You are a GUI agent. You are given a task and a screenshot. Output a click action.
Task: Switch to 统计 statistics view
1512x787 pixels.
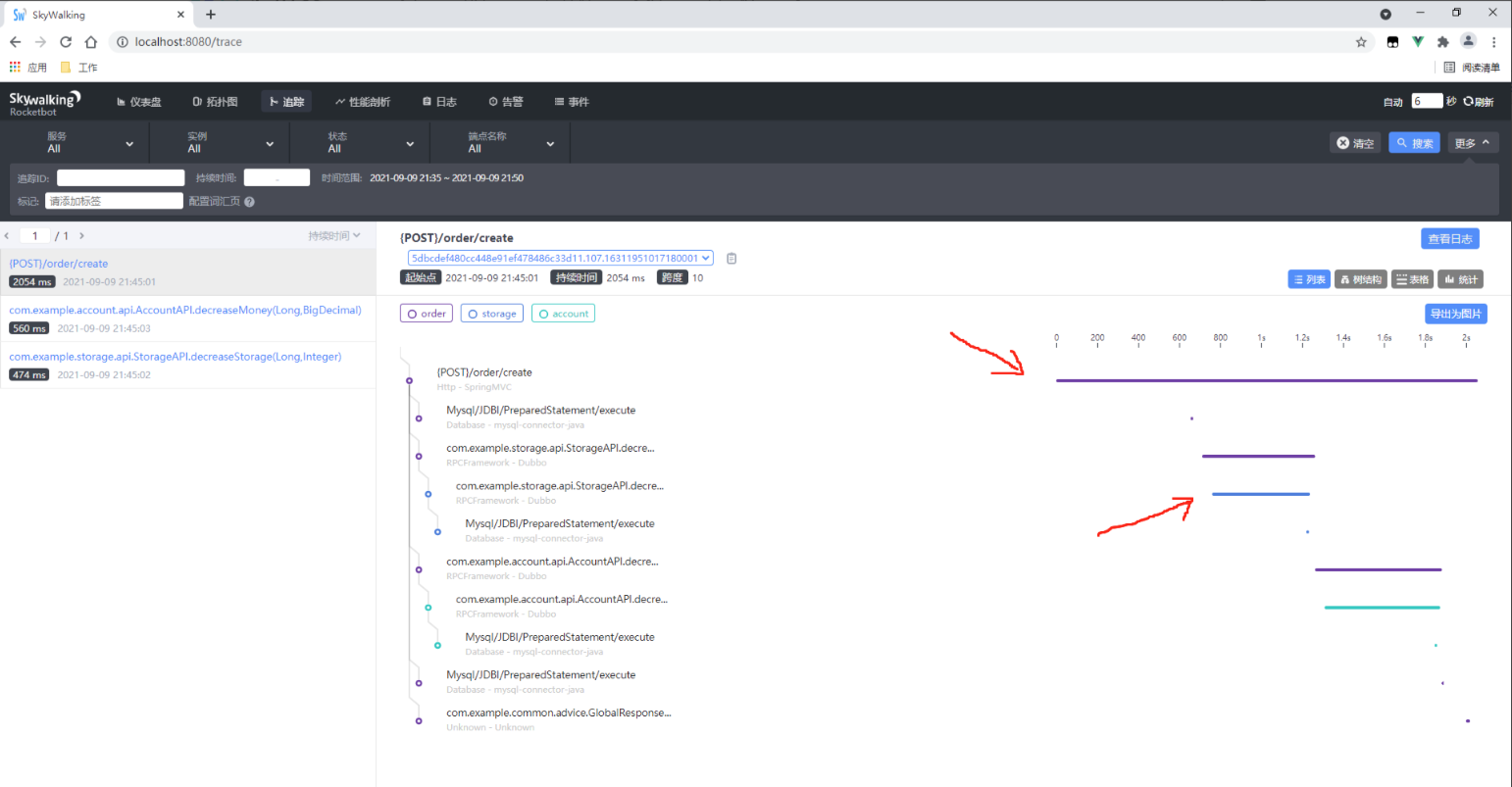[x=1461, y=279]
